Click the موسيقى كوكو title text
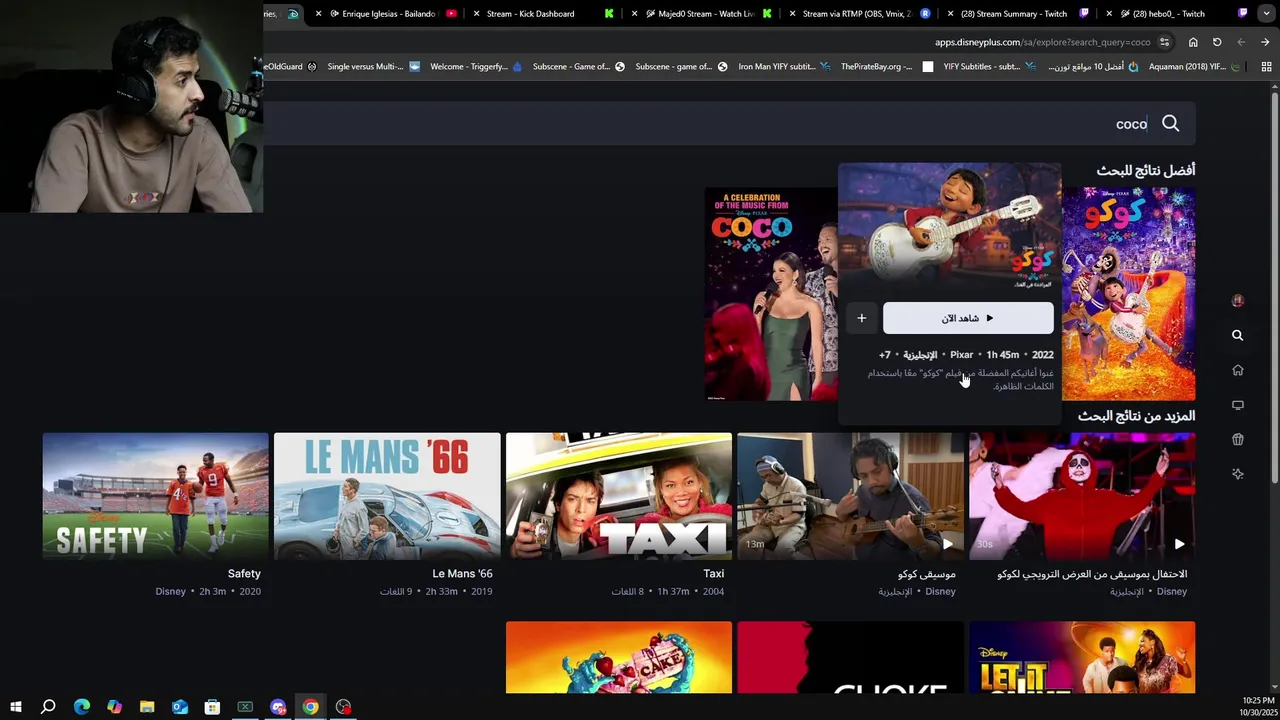1280x720 pixels. pos(927,574)
